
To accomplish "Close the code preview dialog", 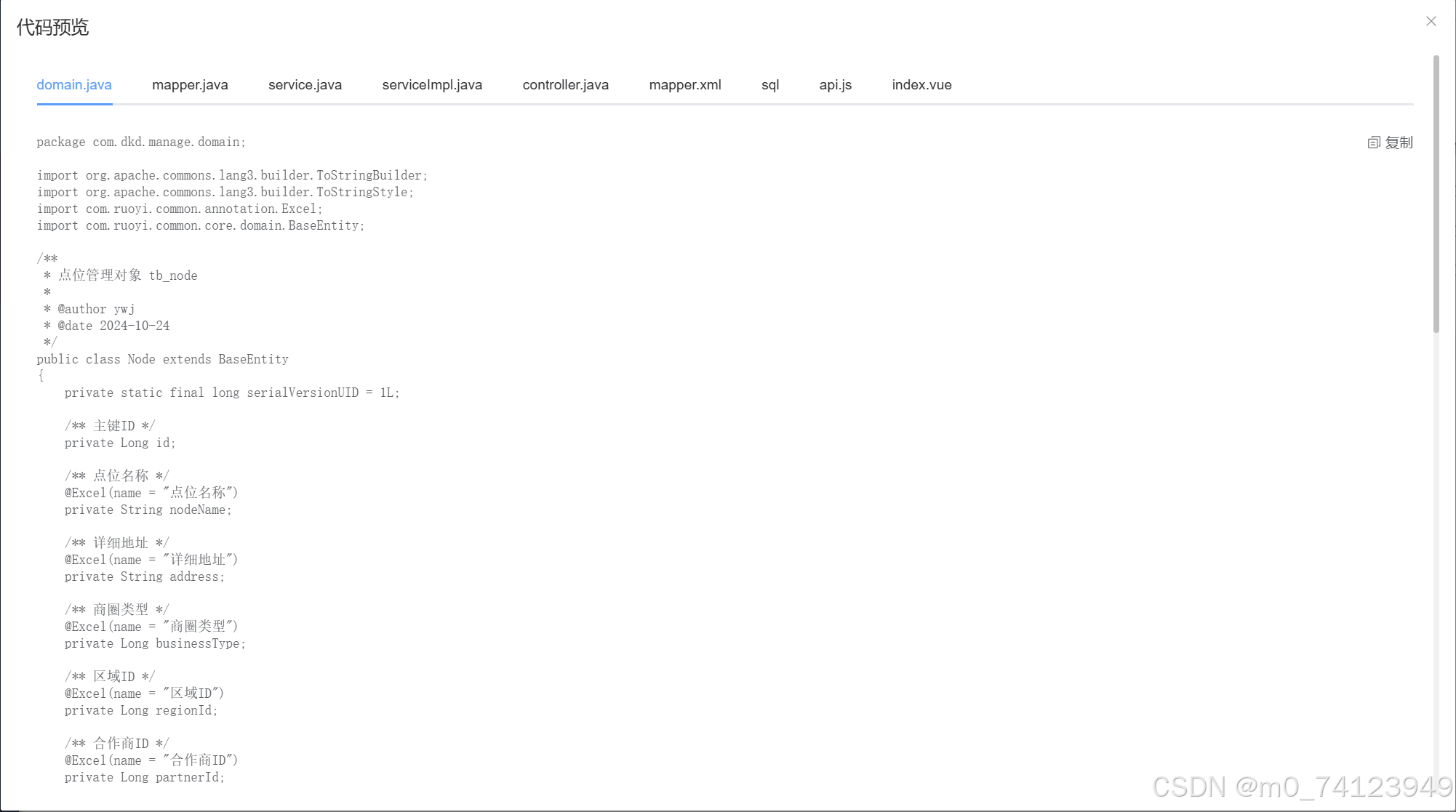I will pos(1431,21).
